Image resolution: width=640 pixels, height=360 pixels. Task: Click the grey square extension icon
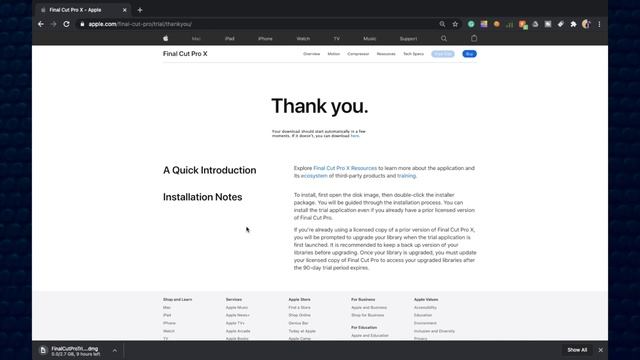(548, 24)
